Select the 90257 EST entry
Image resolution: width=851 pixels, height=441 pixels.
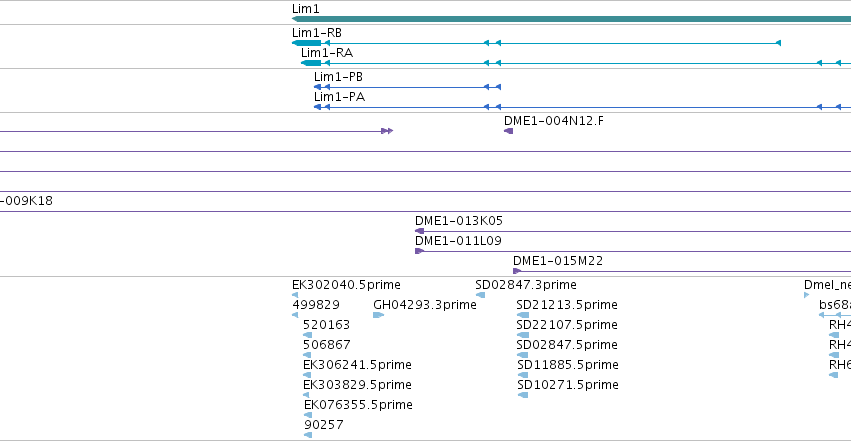[324, 424]
